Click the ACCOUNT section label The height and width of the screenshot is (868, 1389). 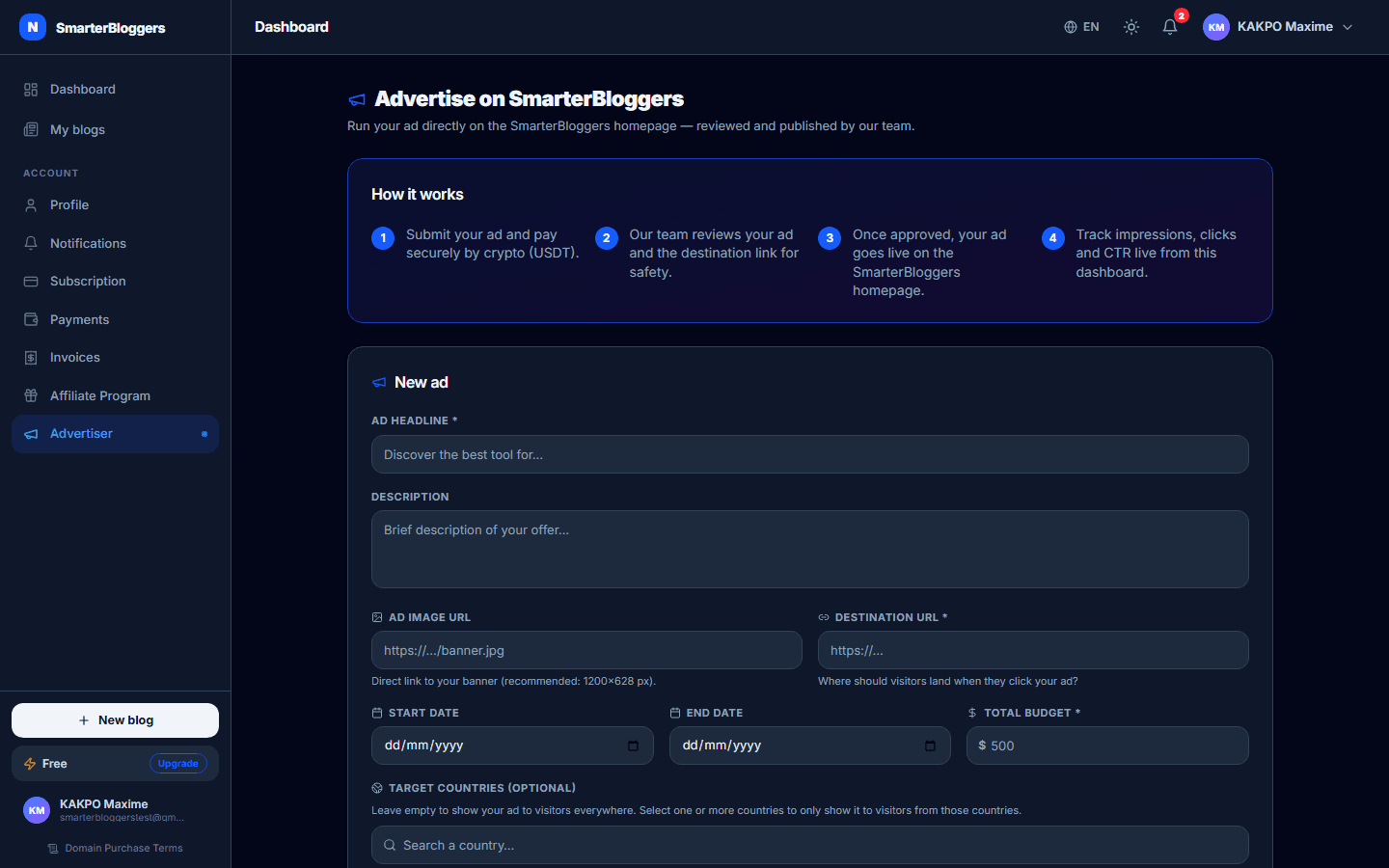(x=51, y=174)
